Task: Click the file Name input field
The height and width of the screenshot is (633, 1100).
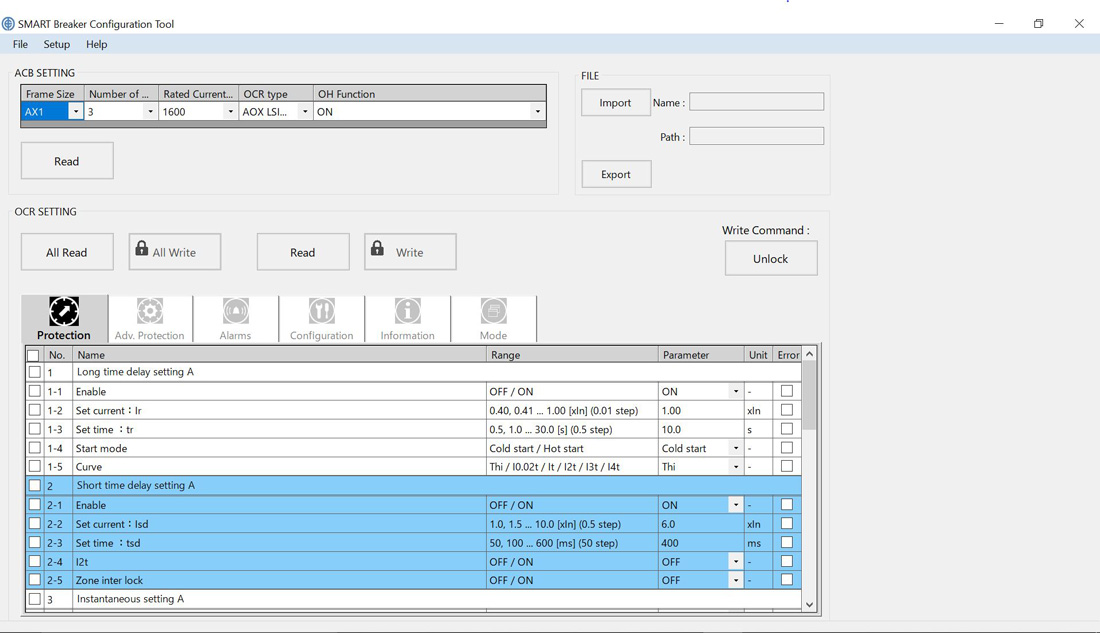Action: [x=756, y=102]
